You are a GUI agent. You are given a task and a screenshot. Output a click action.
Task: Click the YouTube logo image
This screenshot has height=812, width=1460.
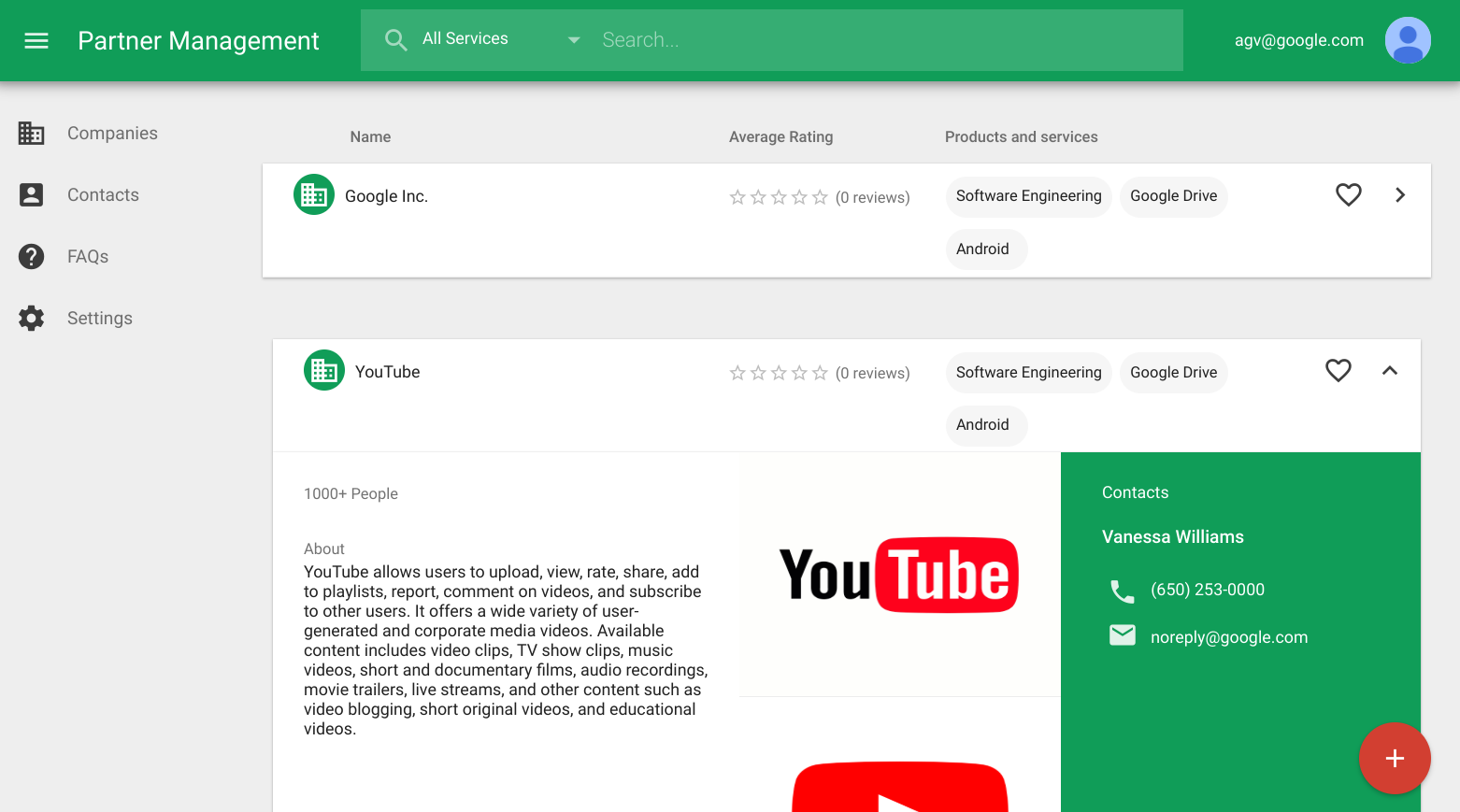pyautogui.click(x=899, y=575)
